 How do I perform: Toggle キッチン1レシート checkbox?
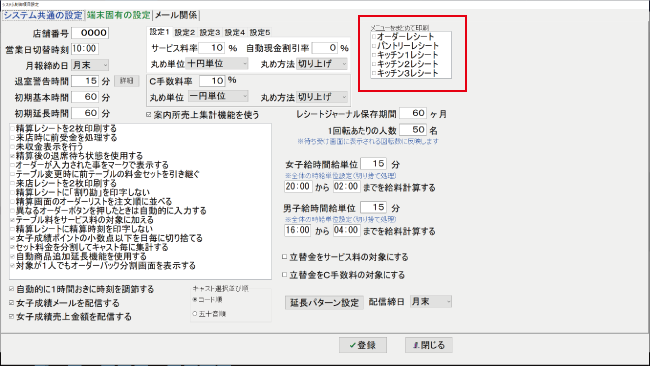pos(374,55)
